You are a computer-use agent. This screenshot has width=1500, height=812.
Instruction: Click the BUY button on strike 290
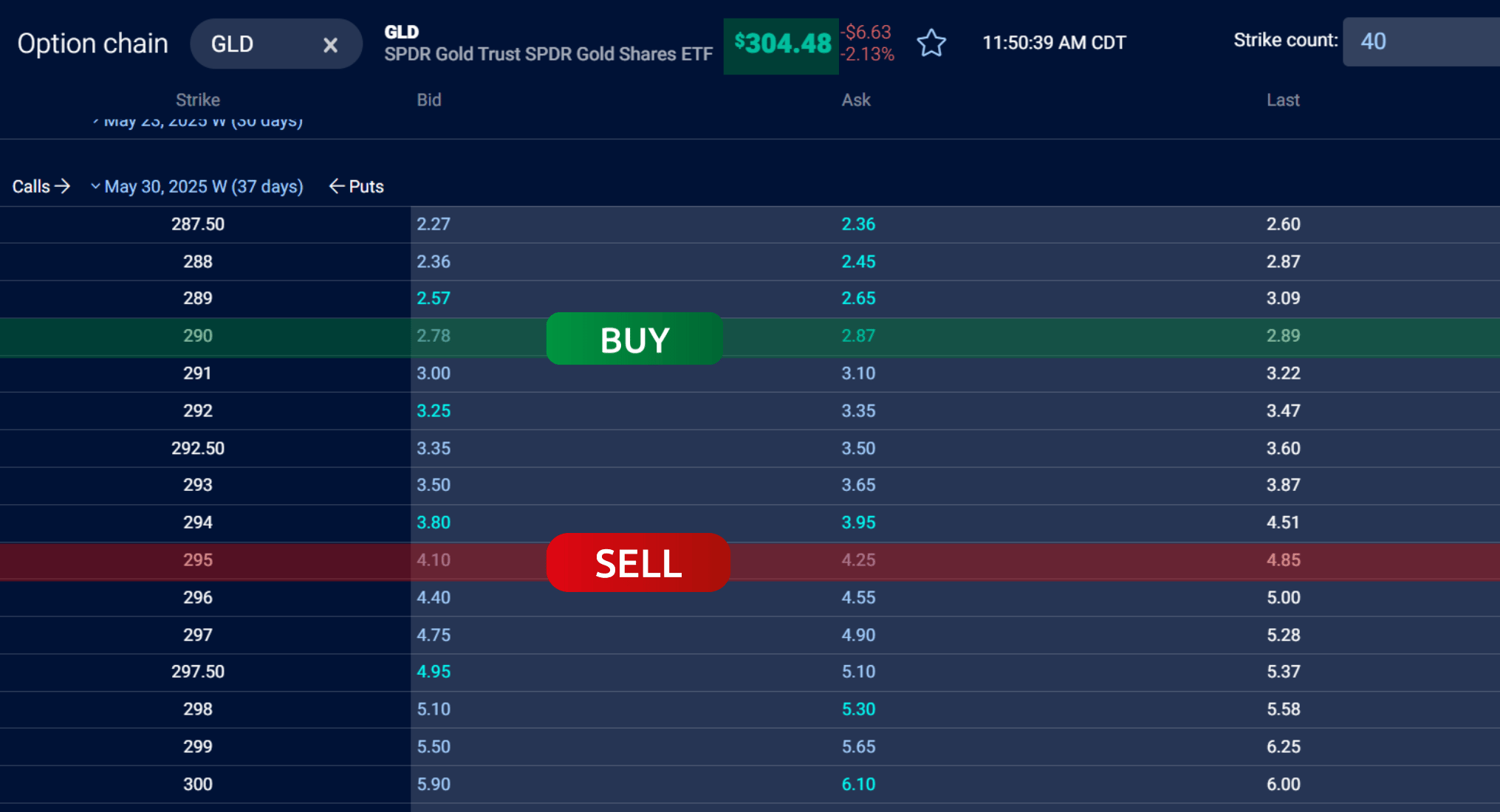634,339
